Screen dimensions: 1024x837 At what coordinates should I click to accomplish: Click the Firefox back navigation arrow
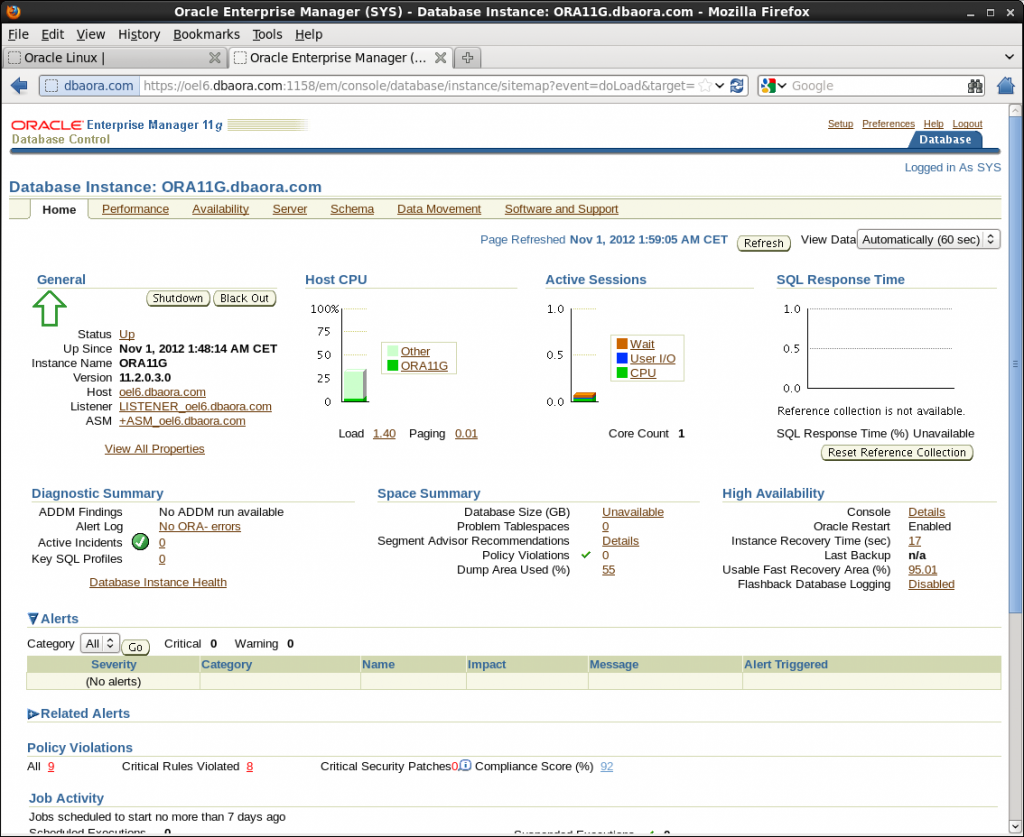[20, 86]
